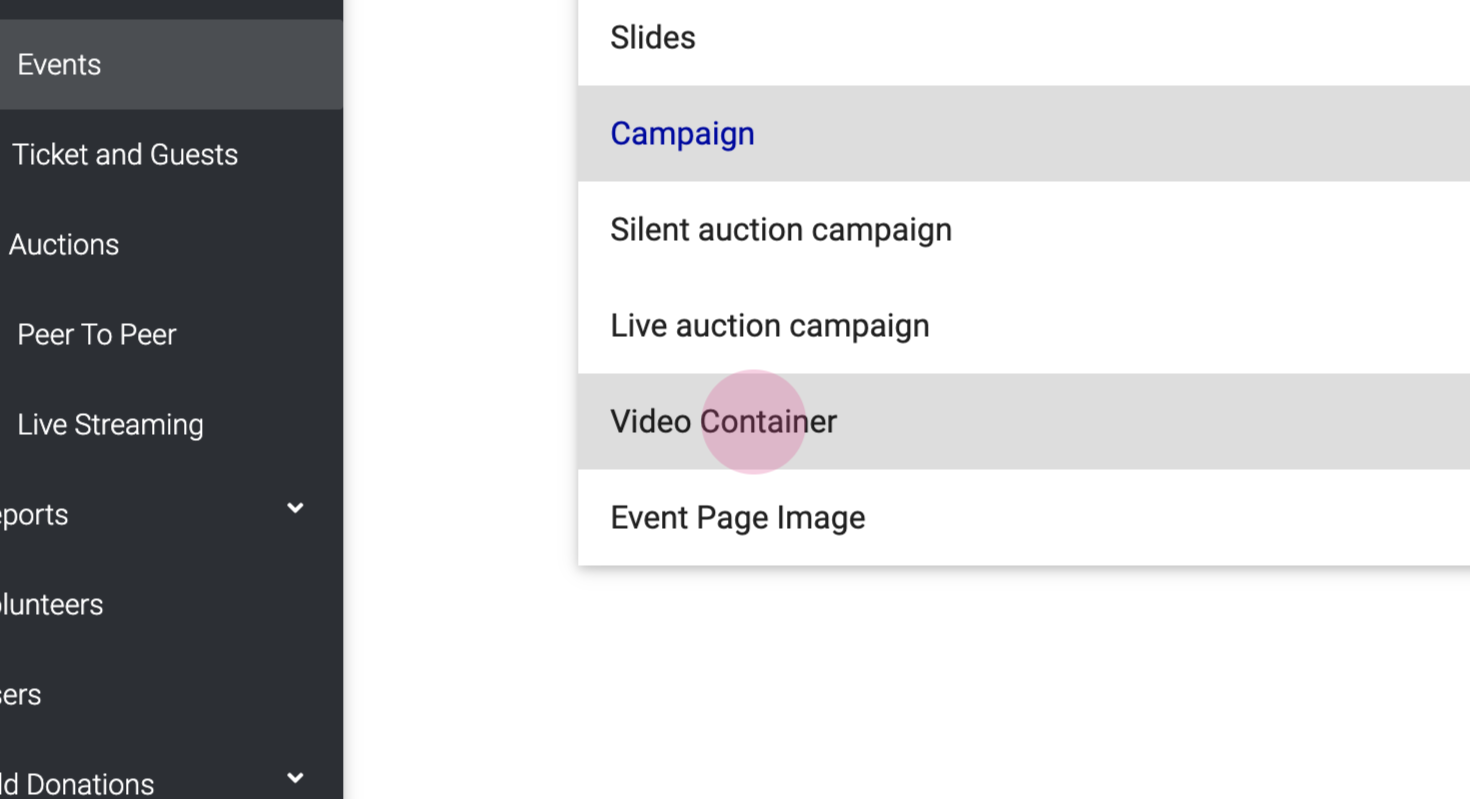Open the Live Streaming page
Screen dimensions: 1470x799
tap(110, 425)
